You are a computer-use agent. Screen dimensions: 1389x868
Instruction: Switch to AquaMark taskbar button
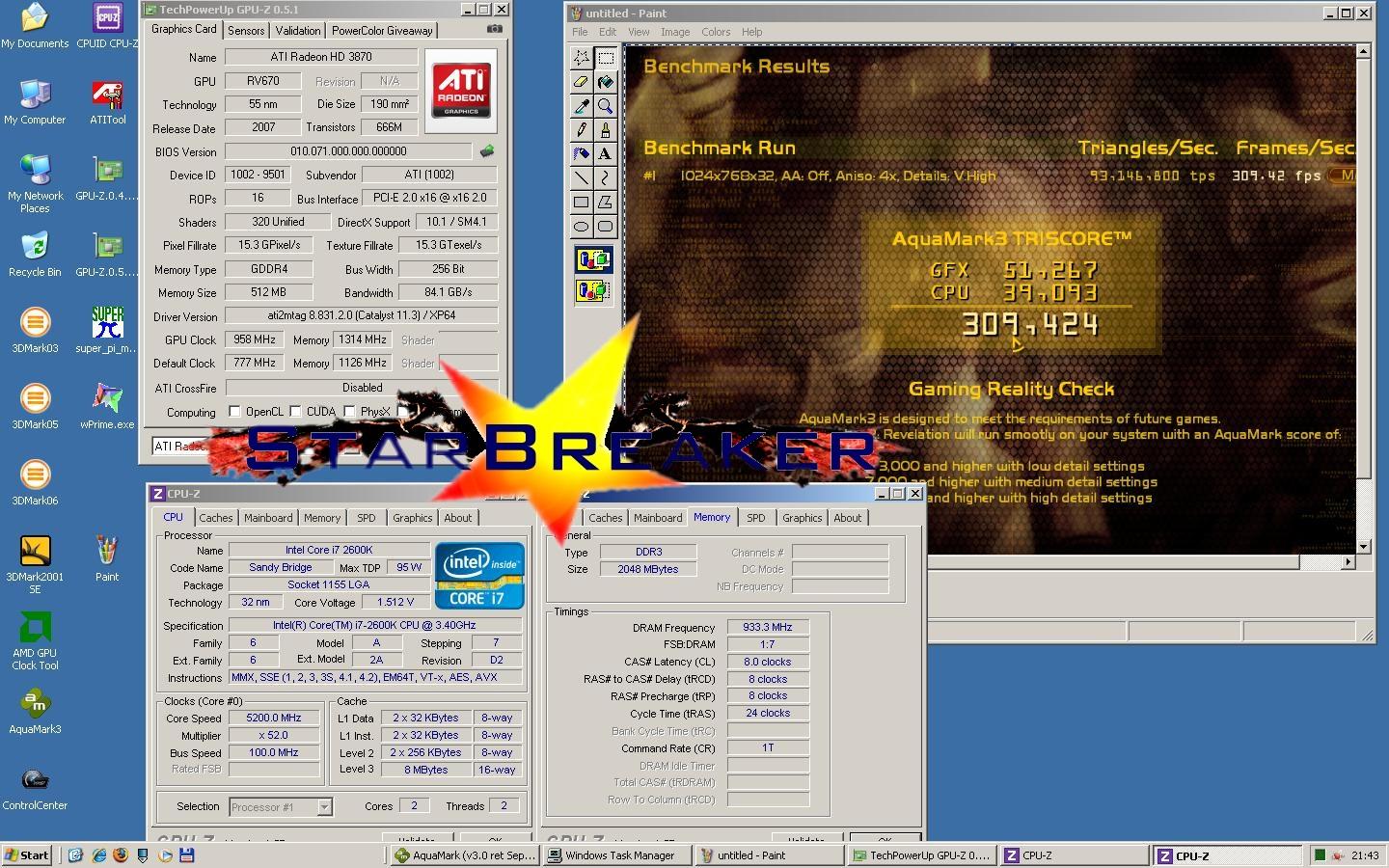[x=465, y=855]
